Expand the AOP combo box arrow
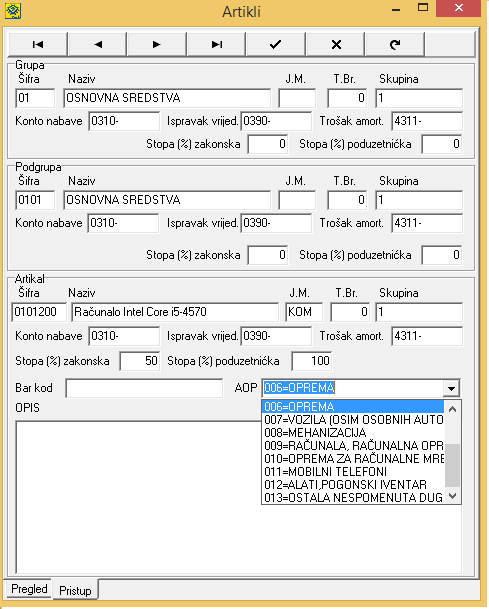This screenshot has height=609, width=489. tap(451, 388)
